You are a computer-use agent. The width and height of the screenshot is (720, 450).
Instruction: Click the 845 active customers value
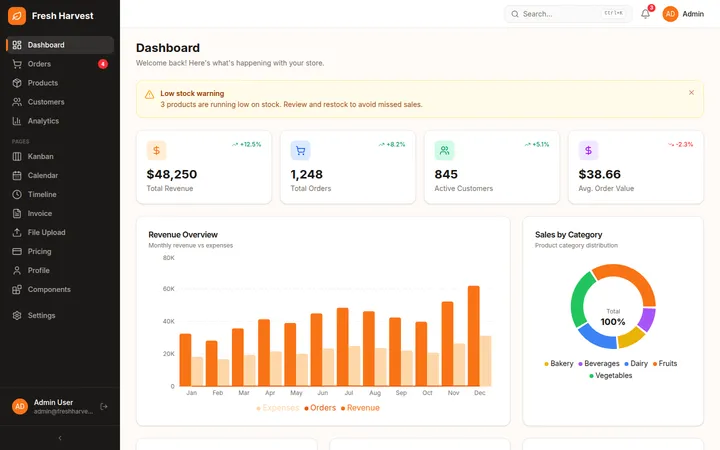pos(446,174)
